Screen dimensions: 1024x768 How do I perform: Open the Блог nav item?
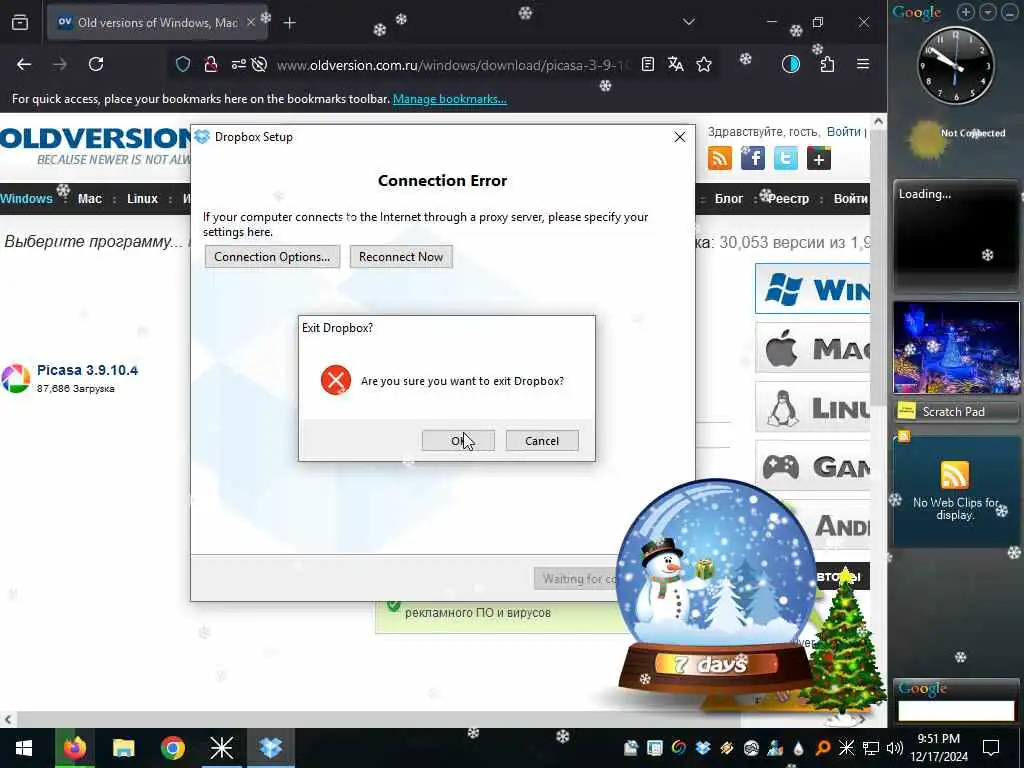tap(729, 199)
